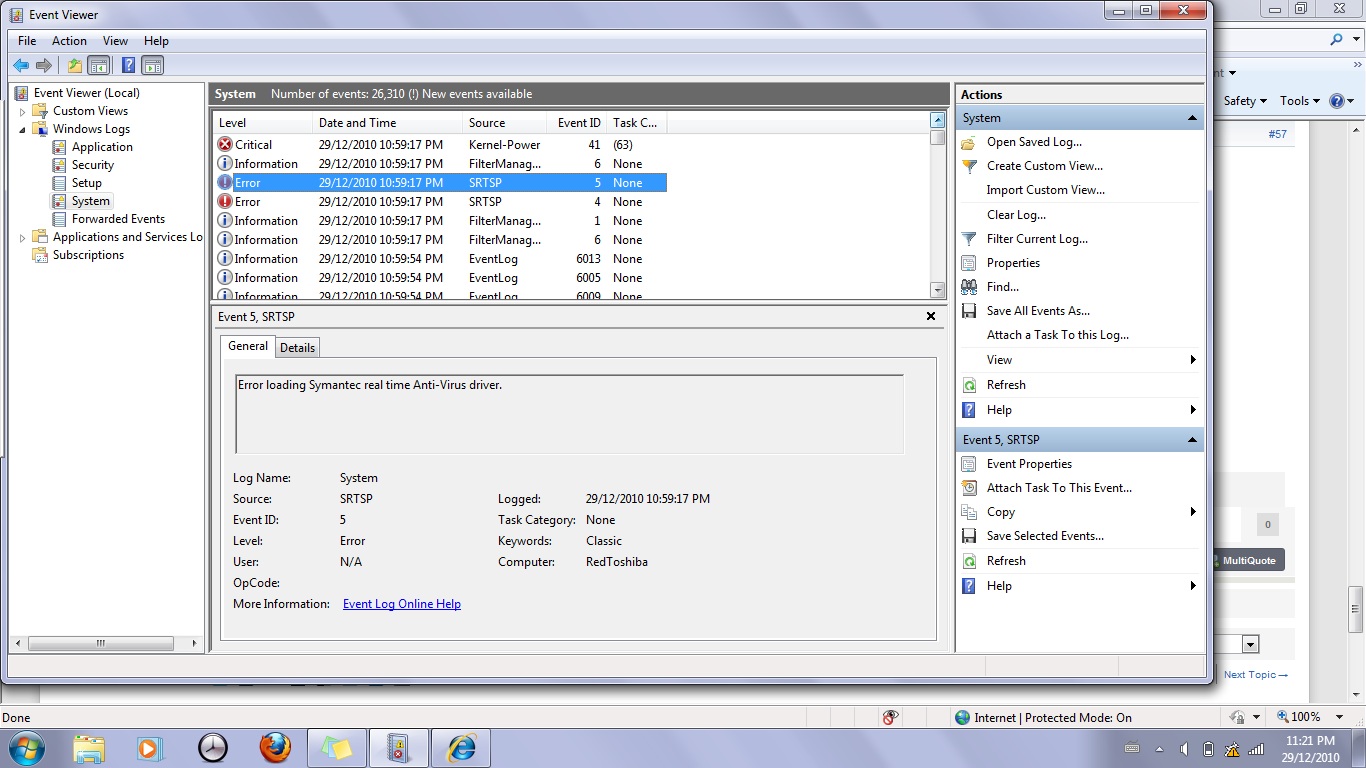Click Save All Events As action
The width and height of the screenshot is (1366, 768).
(x=1038, y=311)
